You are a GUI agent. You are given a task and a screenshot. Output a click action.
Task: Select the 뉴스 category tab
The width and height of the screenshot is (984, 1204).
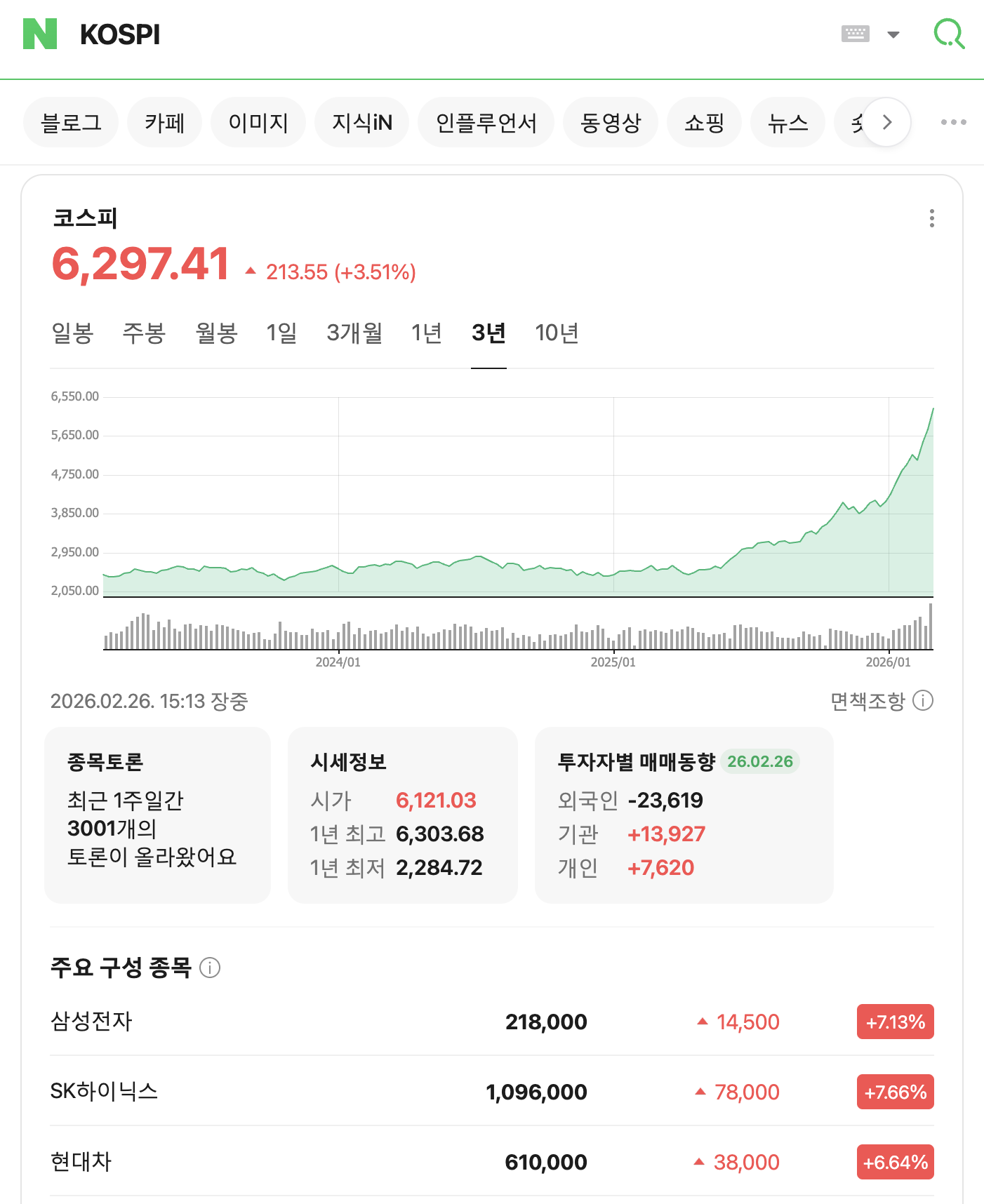(x=787, y=122)
